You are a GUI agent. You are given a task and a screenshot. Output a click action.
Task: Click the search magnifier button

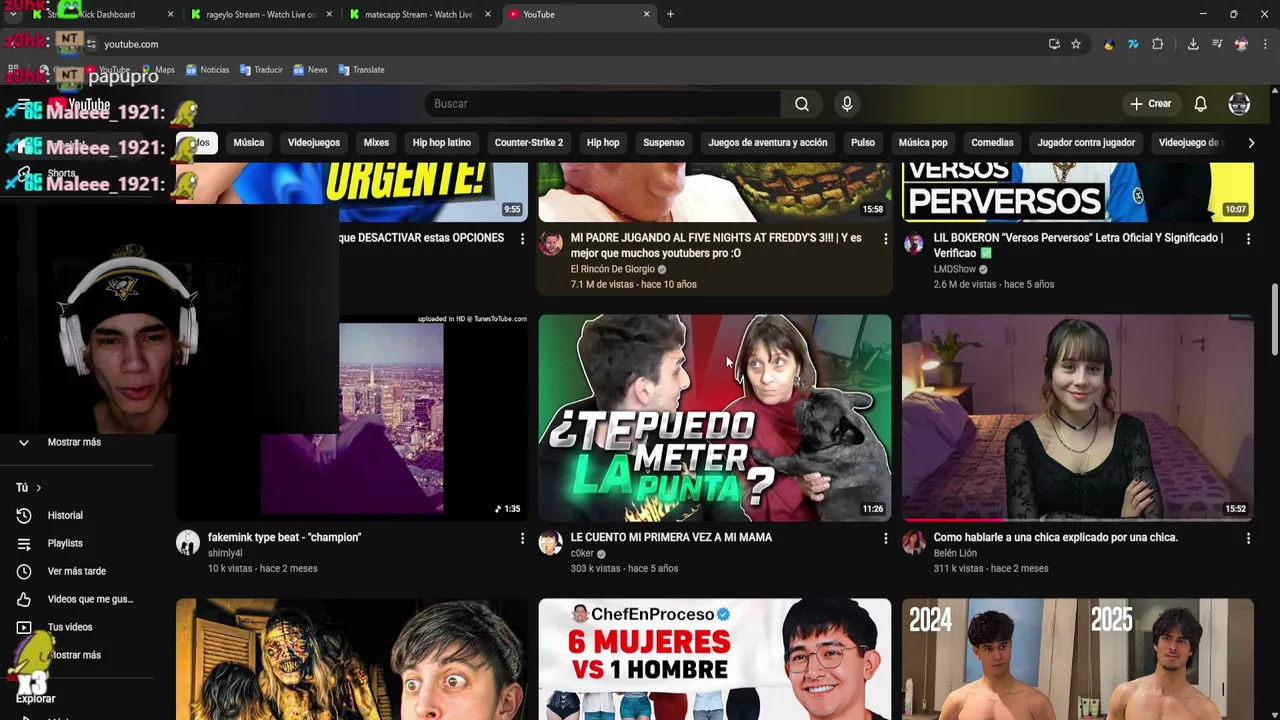(802, 104)
